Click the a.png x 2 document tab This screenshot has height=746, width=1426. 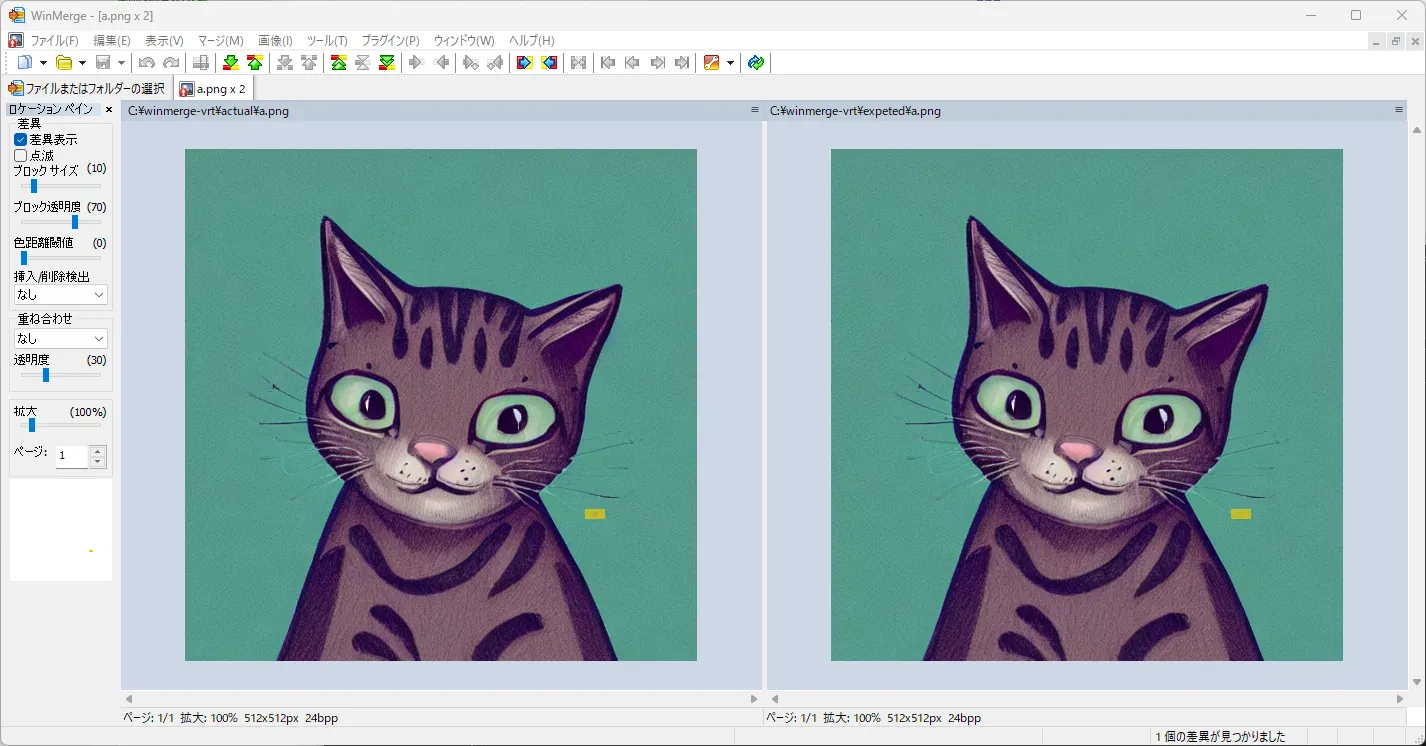[x=213, y=88]
